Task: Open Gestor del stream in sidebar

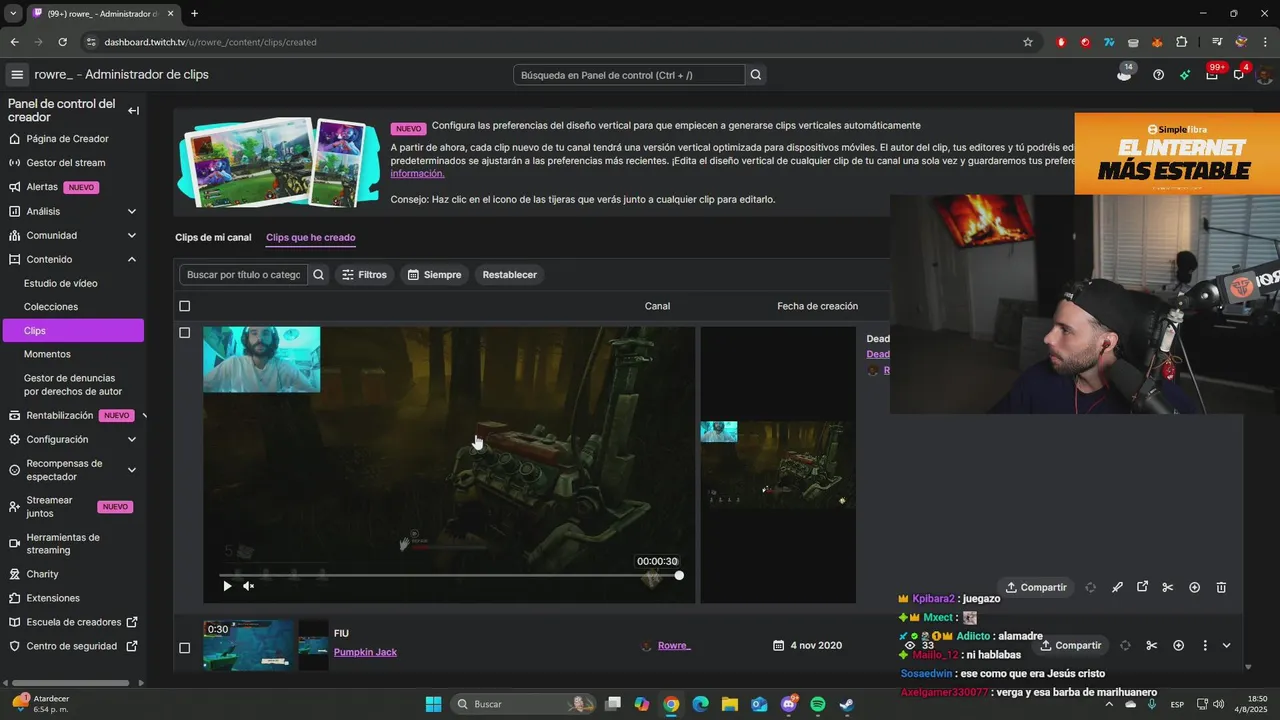Action: (x=66, y=163)
